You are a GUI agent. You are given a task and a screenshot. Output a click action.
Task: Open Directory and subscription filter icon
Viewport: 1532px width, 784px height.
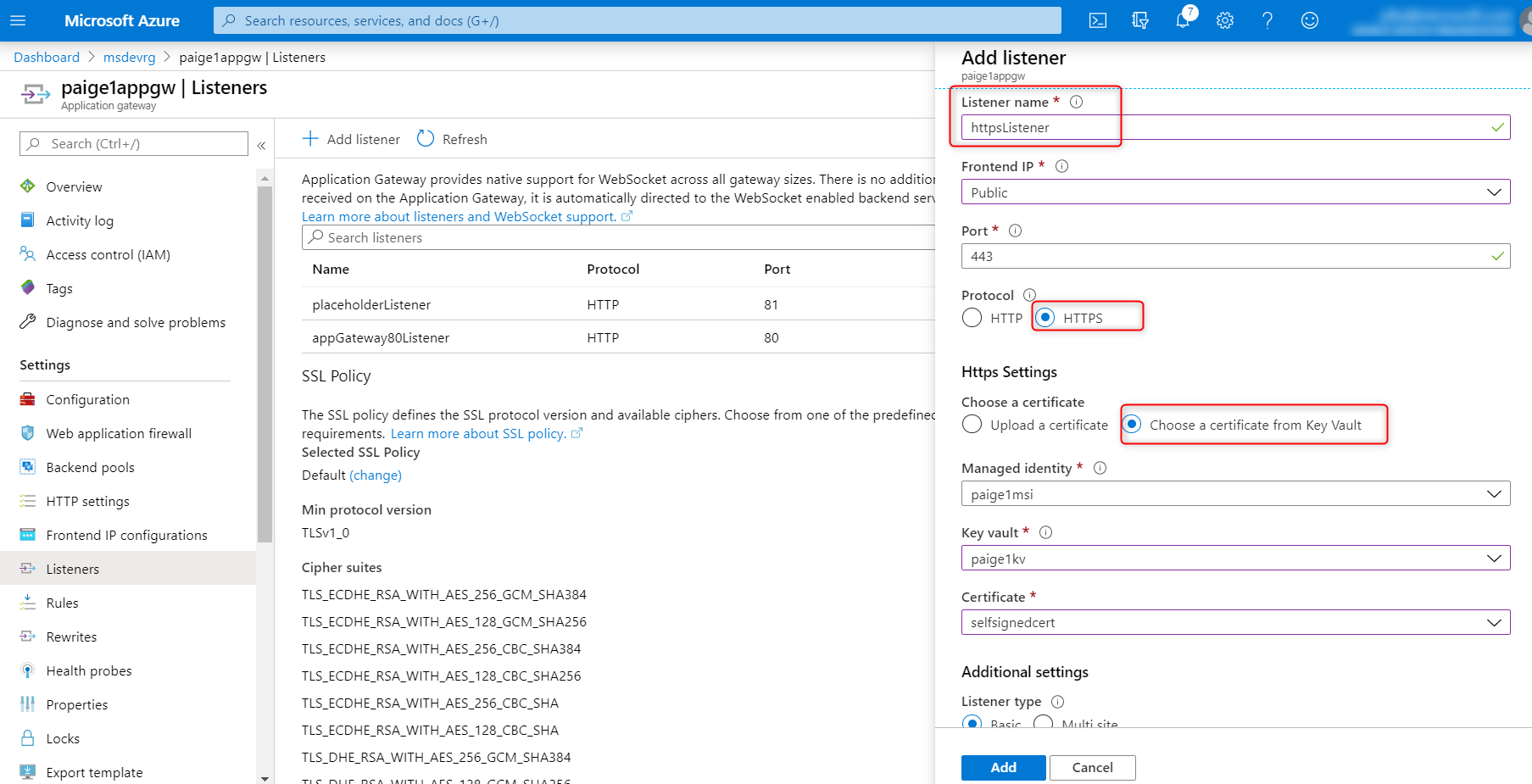pyautogui.click(x=1140, y=20)
